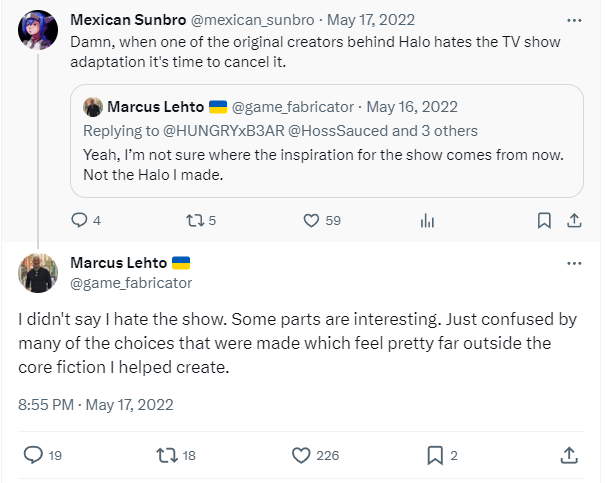Share Mexican Sunbro's tweet
Viewport: 606px width, 483px height.
tap(573, 220)
